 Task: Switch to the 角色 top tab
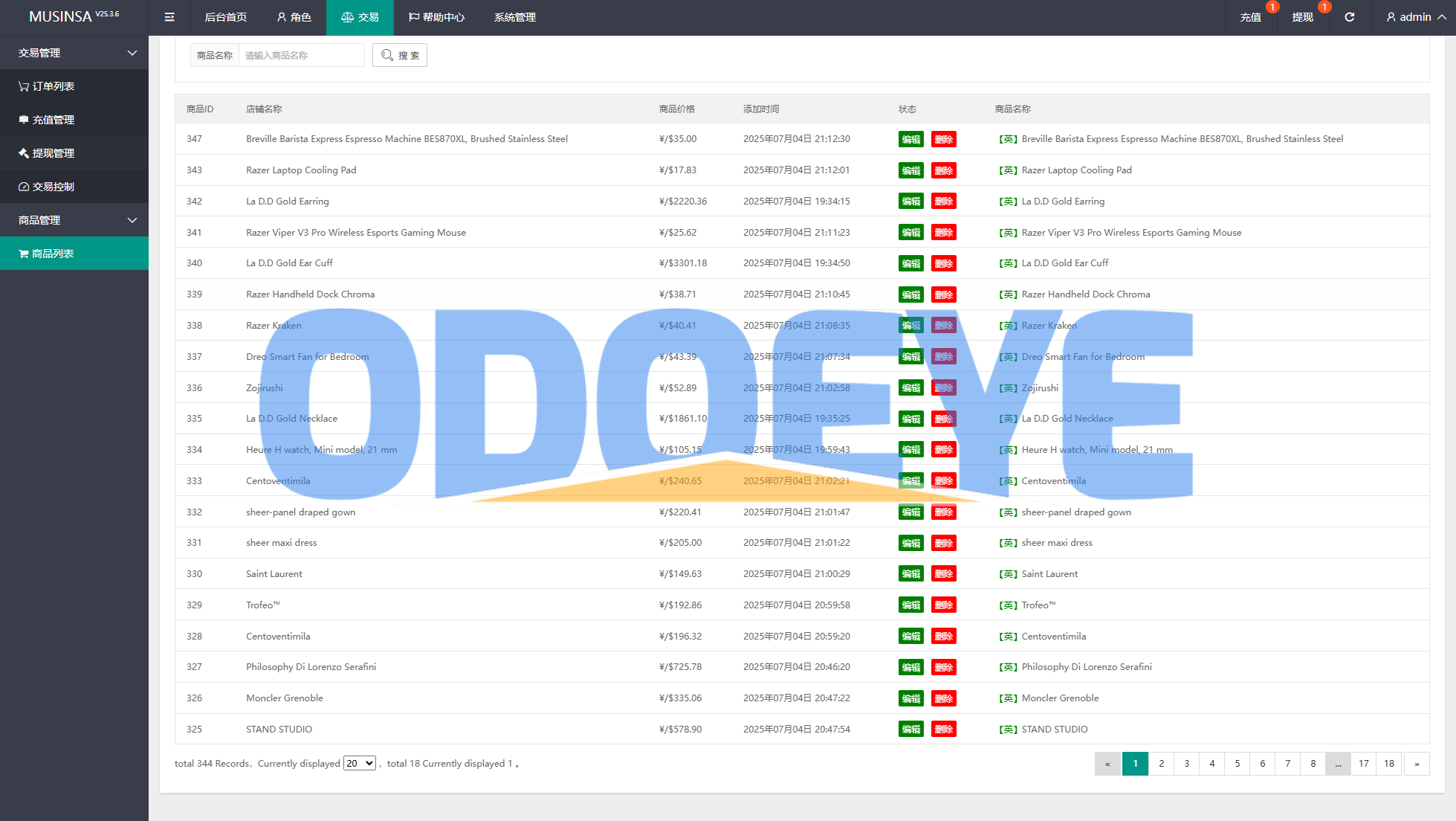coord(294,17)
